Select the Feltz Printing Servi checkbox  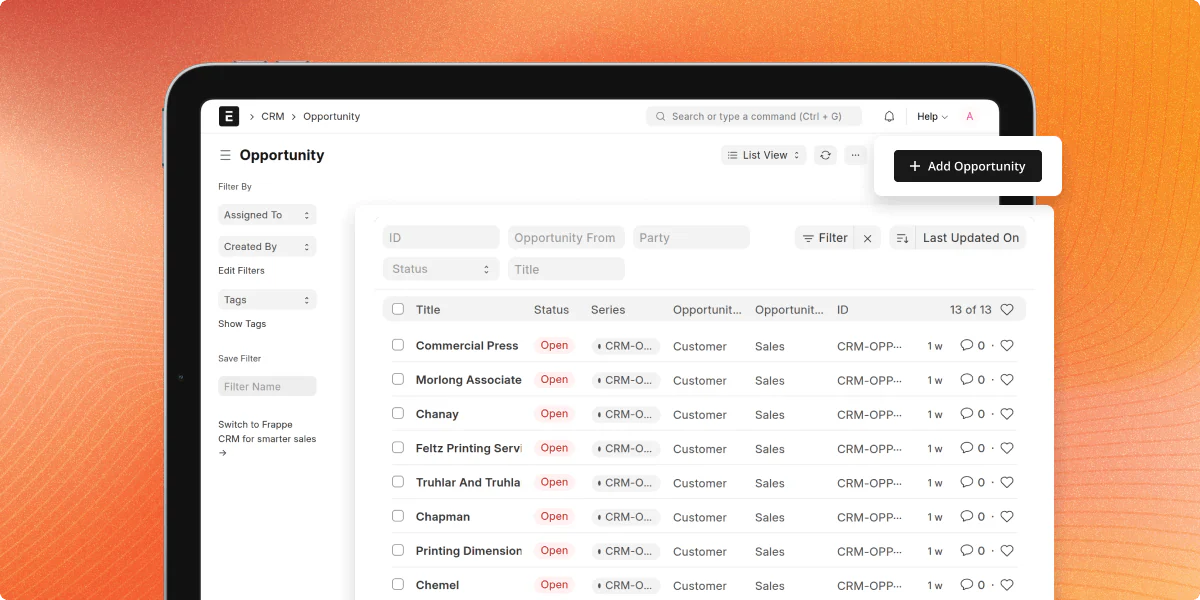(x=398, y=447)
